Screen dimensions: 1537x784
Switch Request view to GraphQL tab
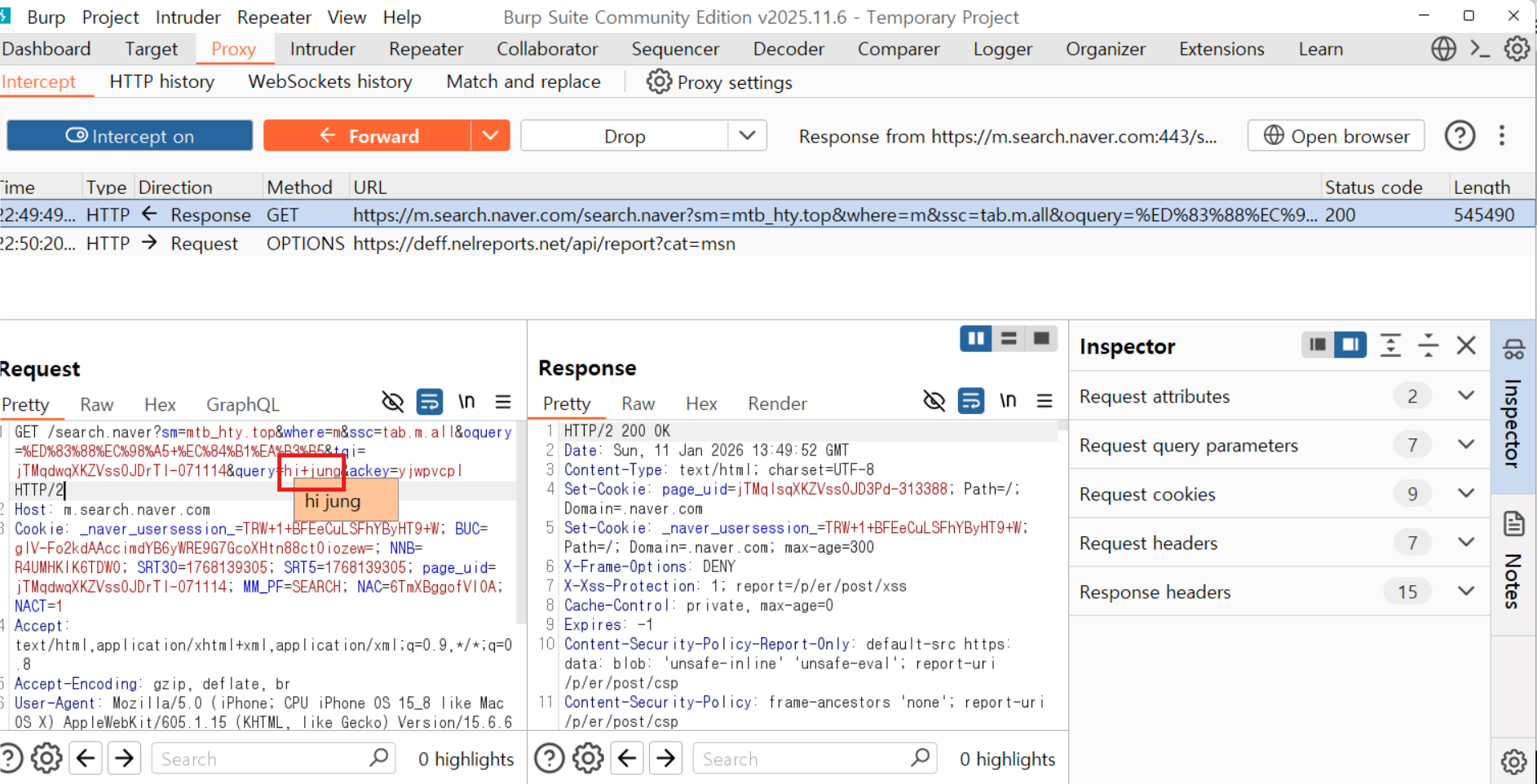point(242,404)
